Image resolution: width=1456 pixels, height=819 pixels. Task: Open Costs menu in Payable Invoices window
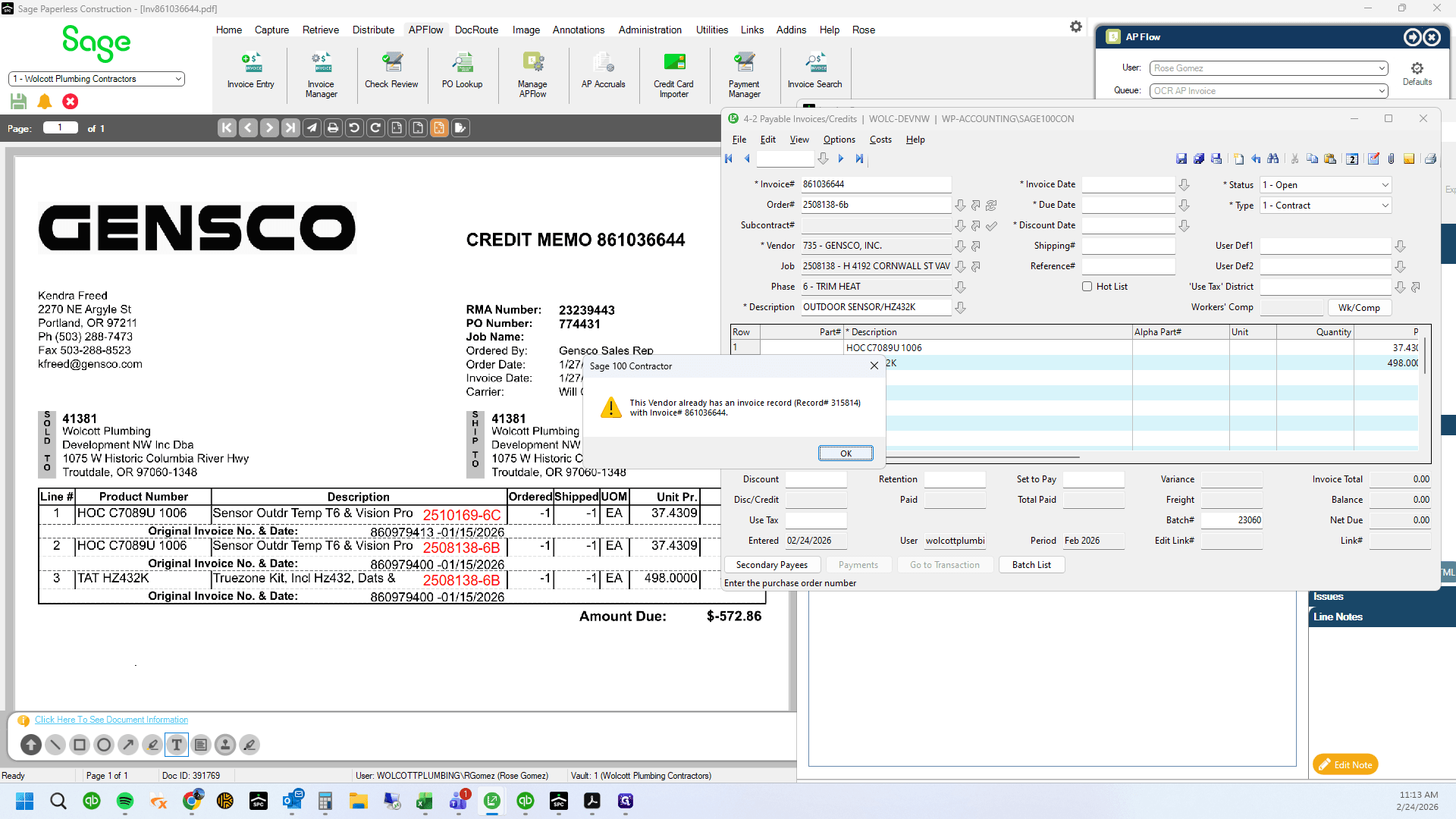pyautogui.click(x=880, y=140)
